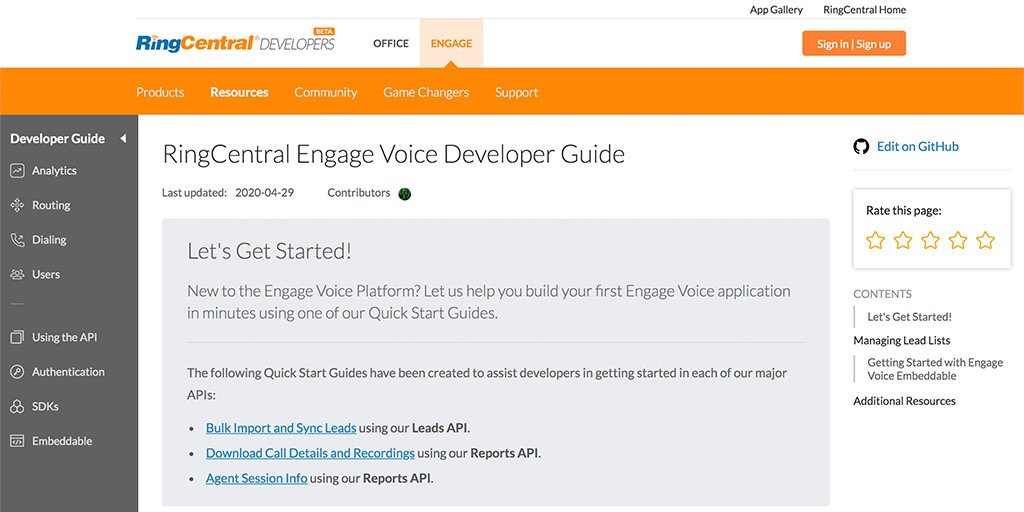Open the Resources menu
Screen dimensions: 1024x512
click(239, 92)
